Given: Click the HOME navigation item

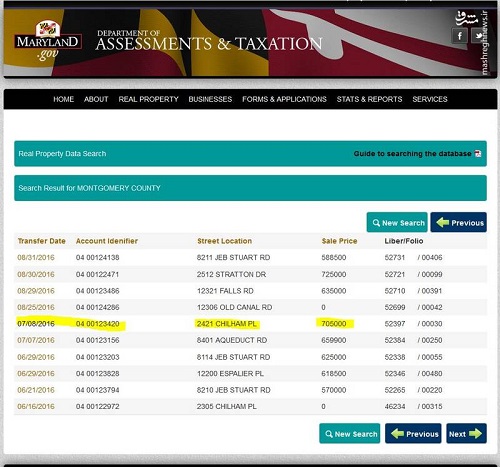Looking at the screenshot, I should click(64, 99).
